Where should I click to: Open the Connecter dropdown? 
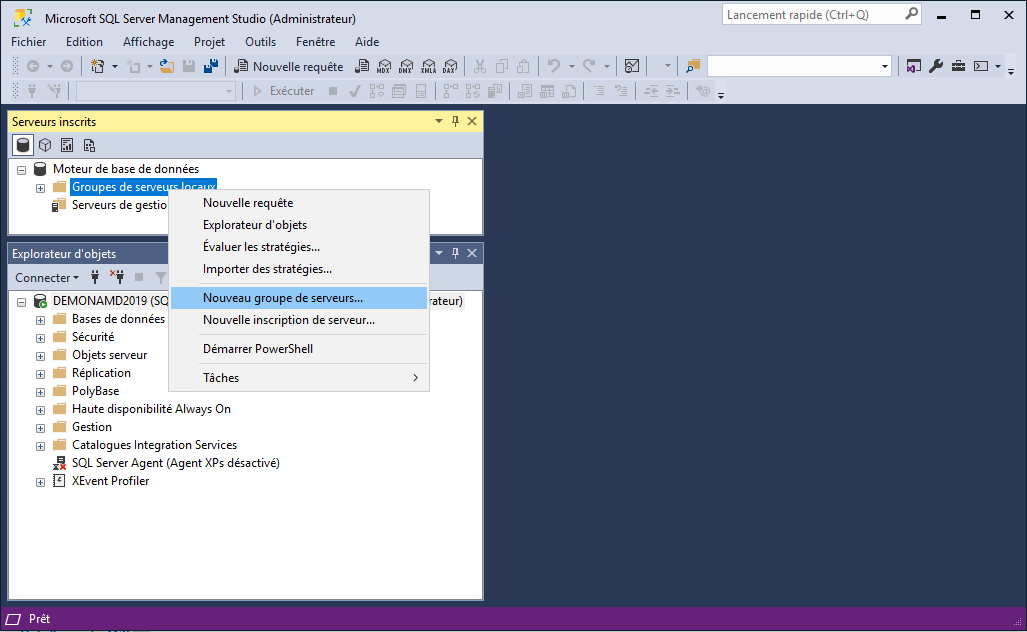pos(47,278)
